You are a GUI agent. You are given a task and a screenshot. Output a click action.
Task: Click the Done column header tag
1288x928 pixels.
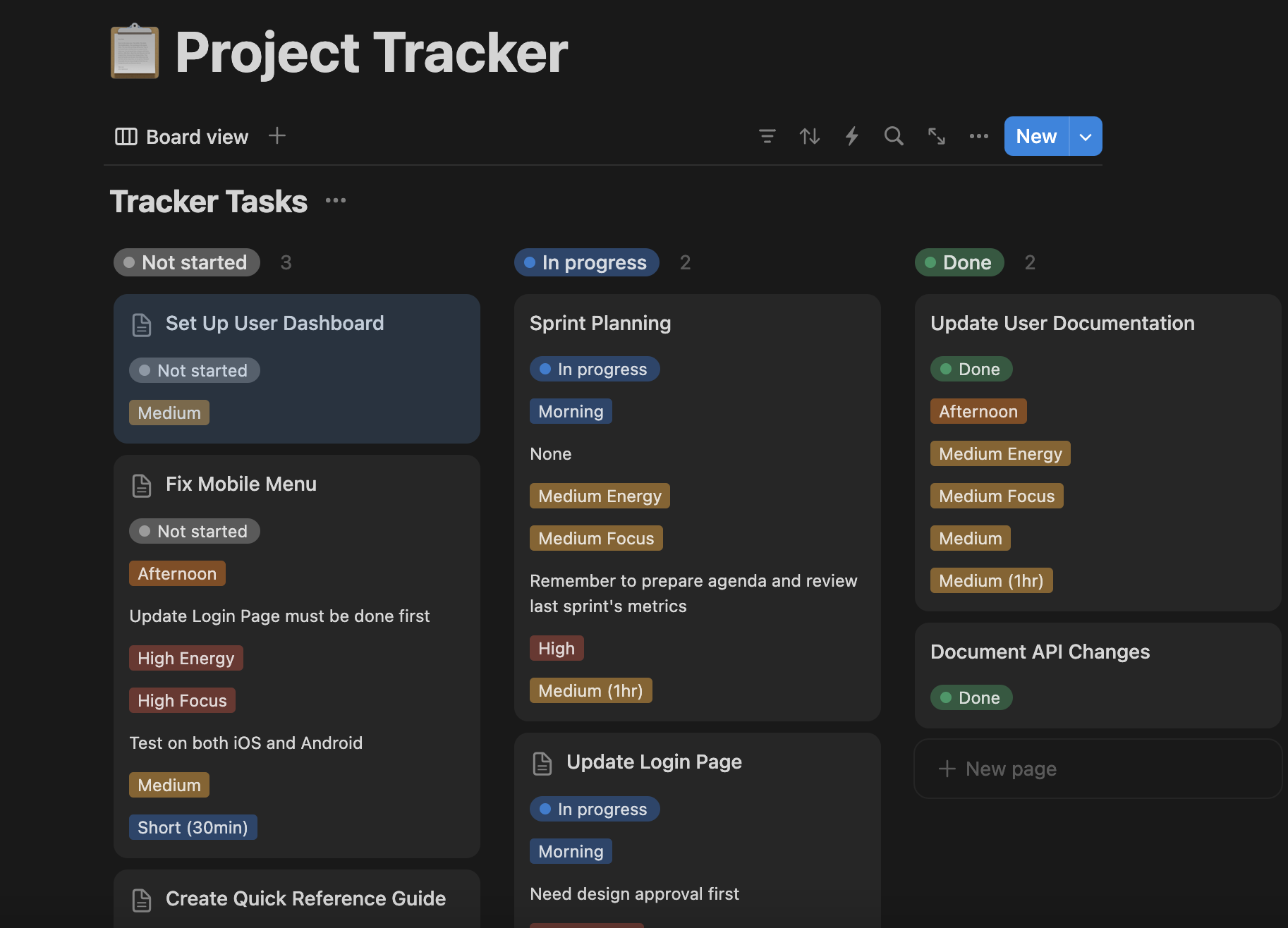point(959,262)
